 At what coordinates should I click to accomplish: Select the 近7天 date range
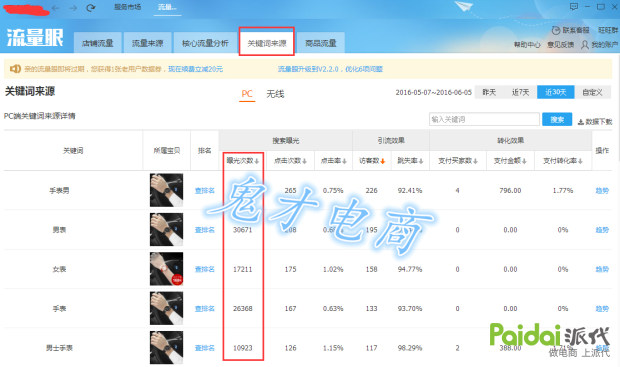pos(520,92)
